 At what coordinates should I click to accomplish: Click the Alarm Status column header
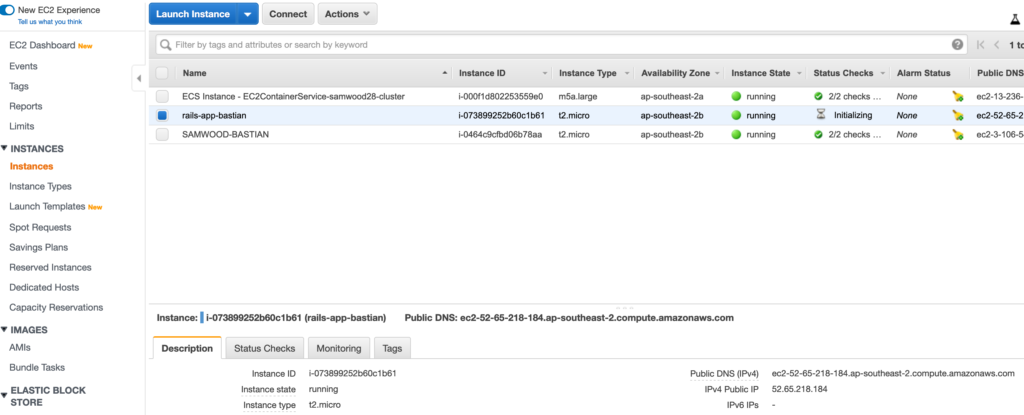(x=923, y=73)
